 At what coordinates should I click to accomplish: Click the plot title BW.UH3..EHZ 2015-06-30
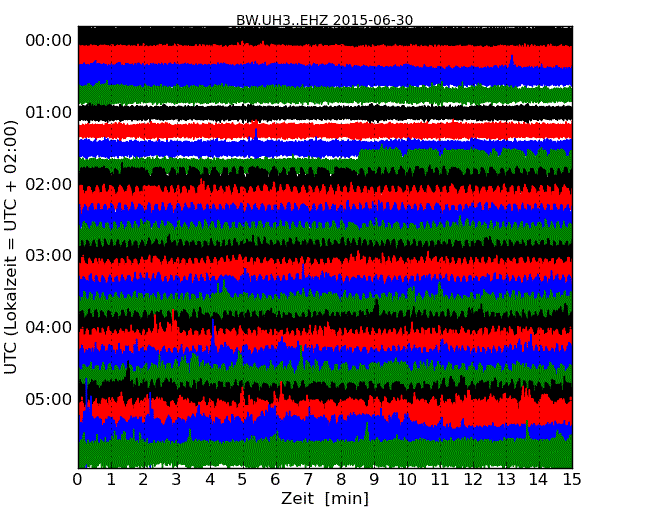click(x=325, y=20)
